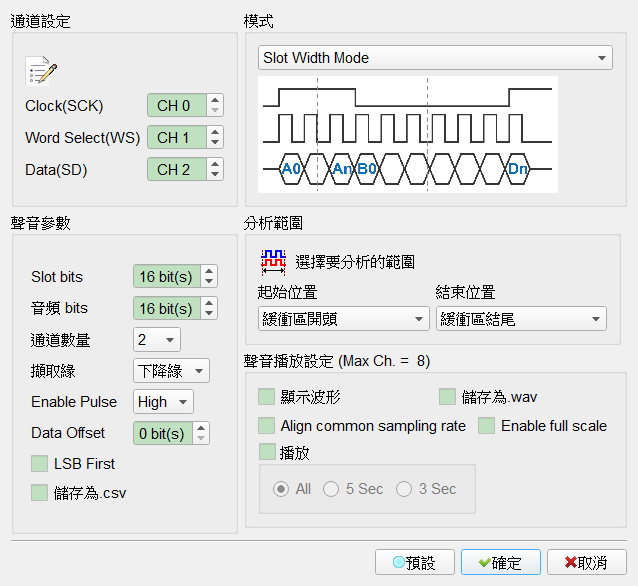
Task: Select the All playback radio button
Action: pyautogui.click(x=281, y=489)
